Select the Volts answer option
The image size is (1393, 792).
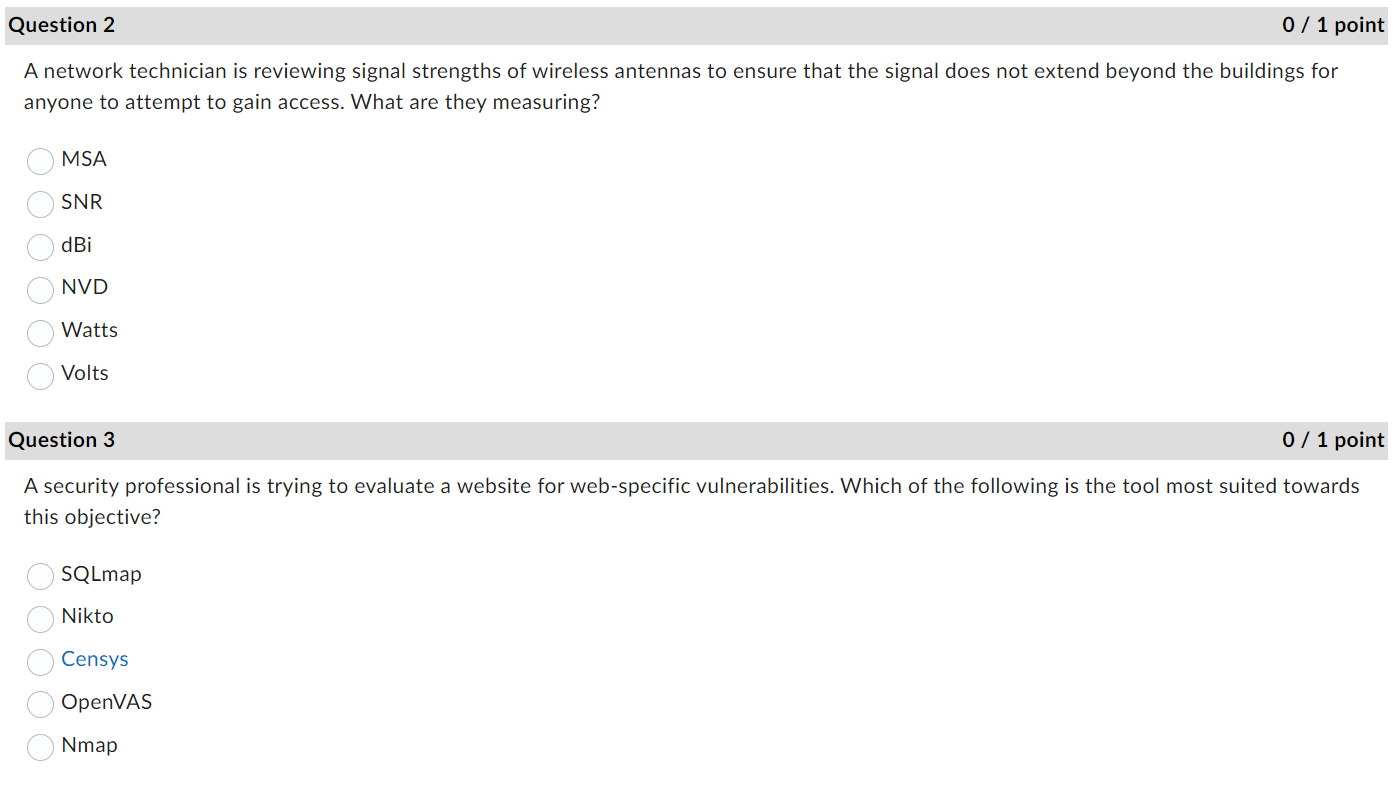[40, 376]
